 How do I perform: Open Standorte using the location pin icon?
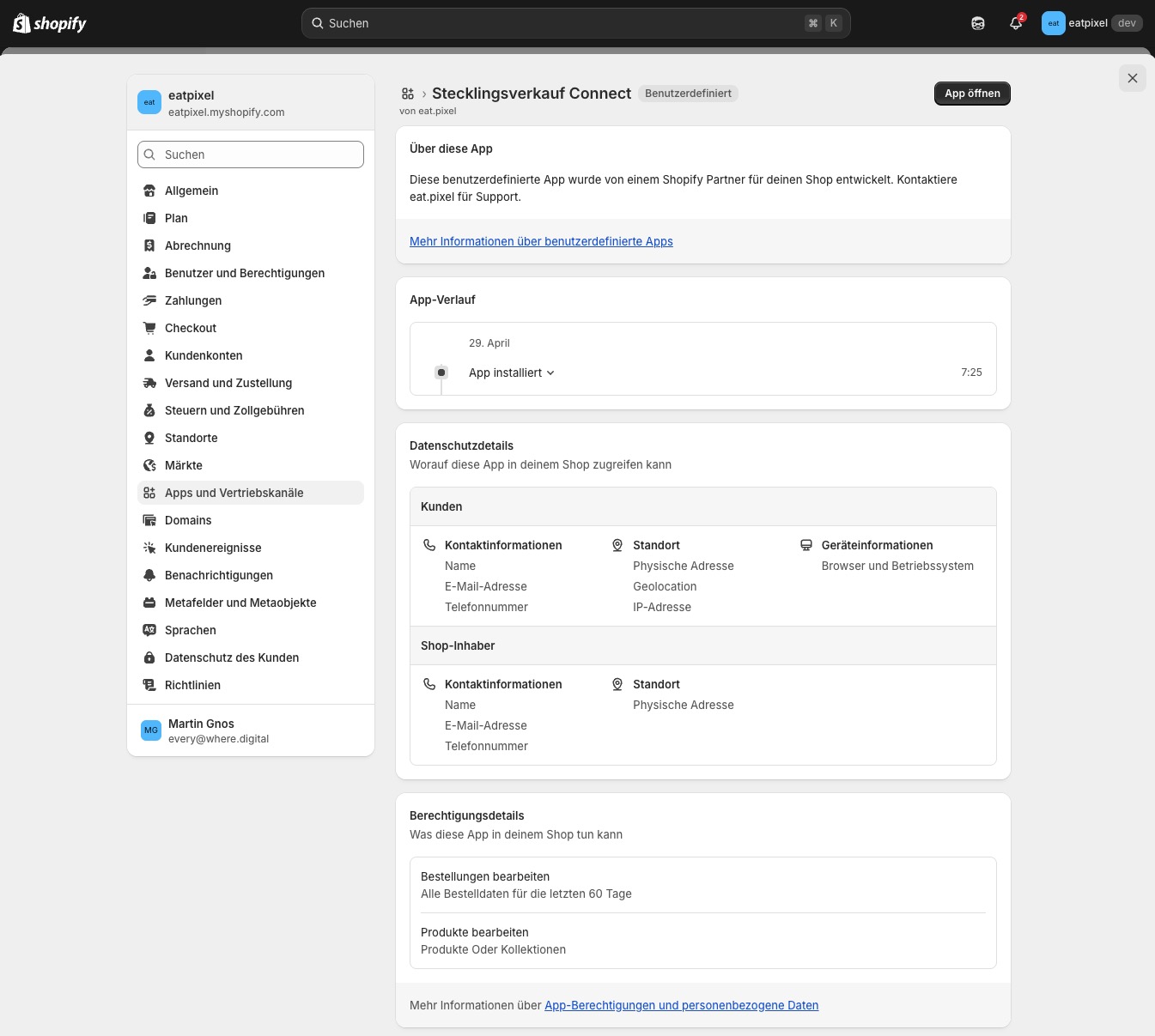149,438
